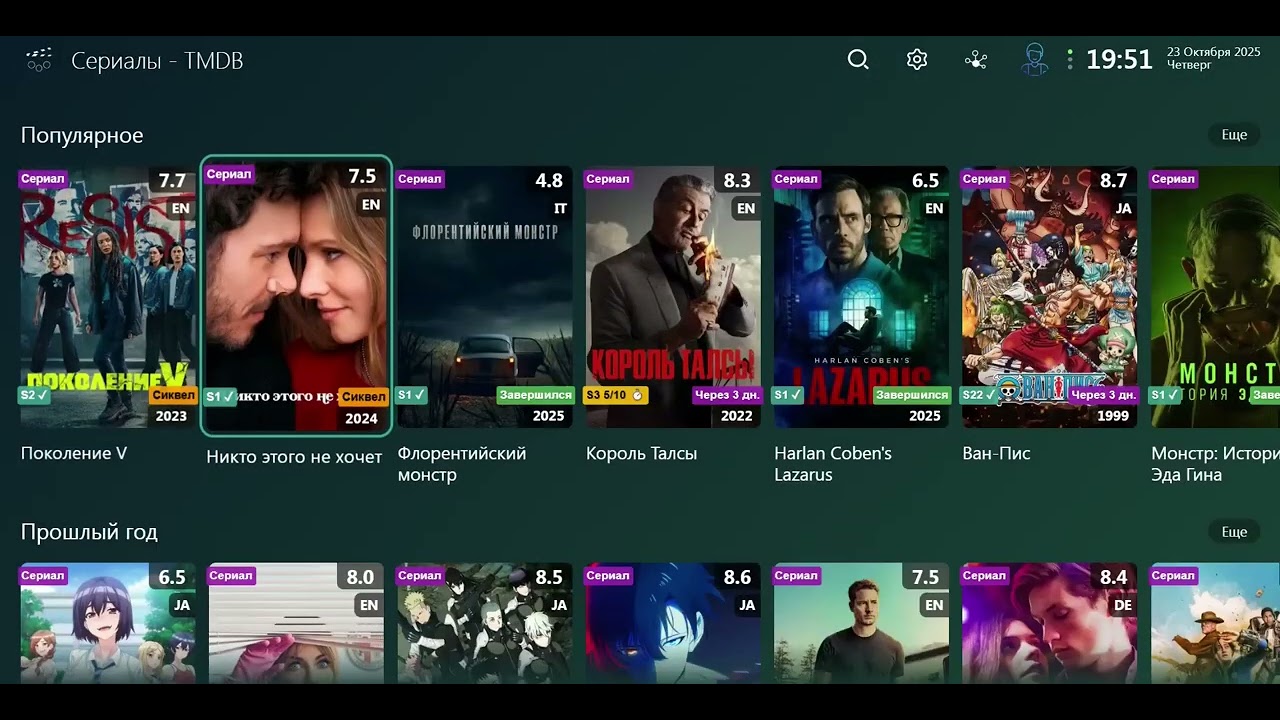Image resolution: width=1280 pixels, height=720 pixels.
Task: Click the "Сиквел" badge on Поколение V
Action: click(x=173, y=395)
